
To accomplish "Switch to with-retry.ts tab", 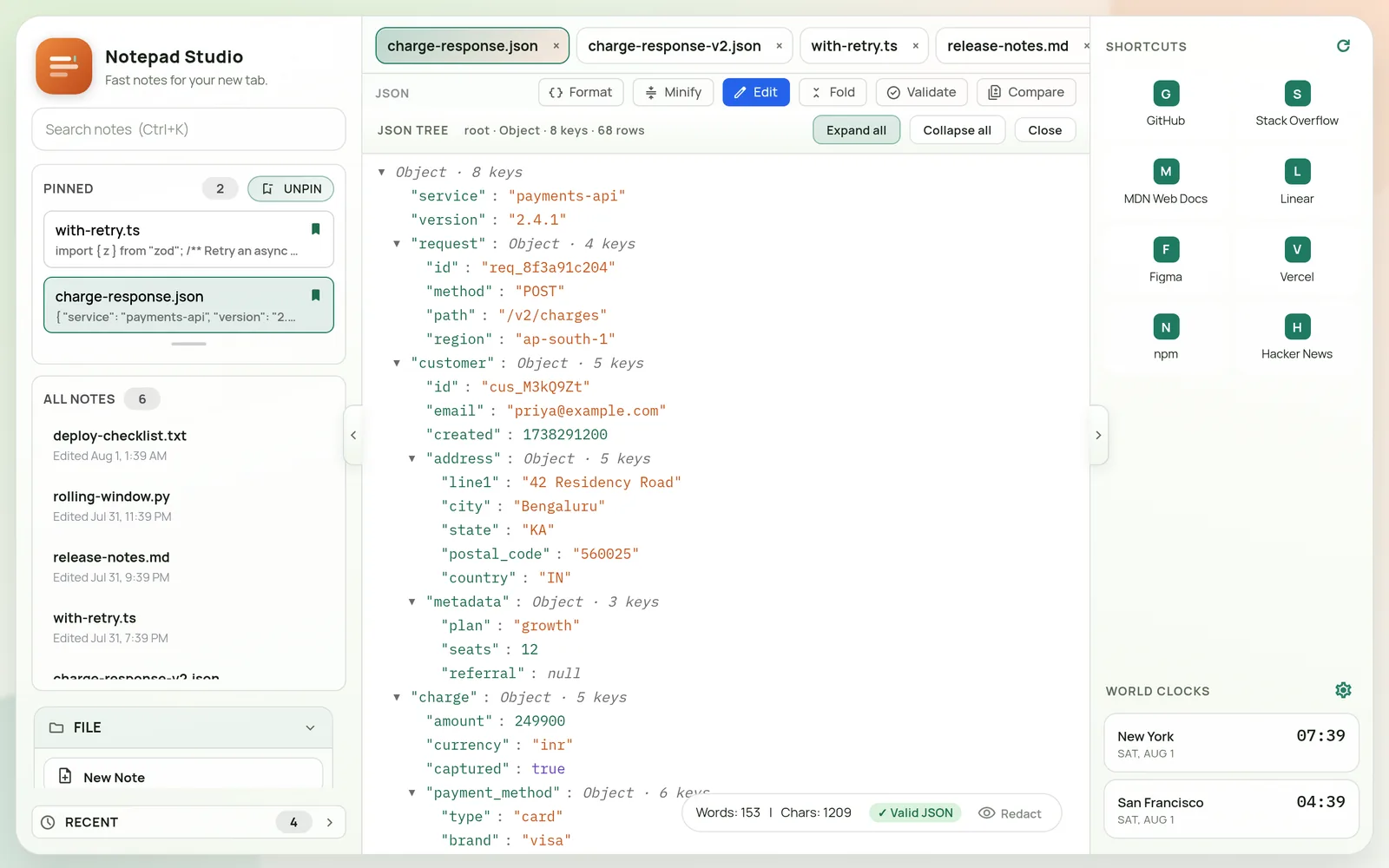I will pyautogui.click(x=854, y=46).
